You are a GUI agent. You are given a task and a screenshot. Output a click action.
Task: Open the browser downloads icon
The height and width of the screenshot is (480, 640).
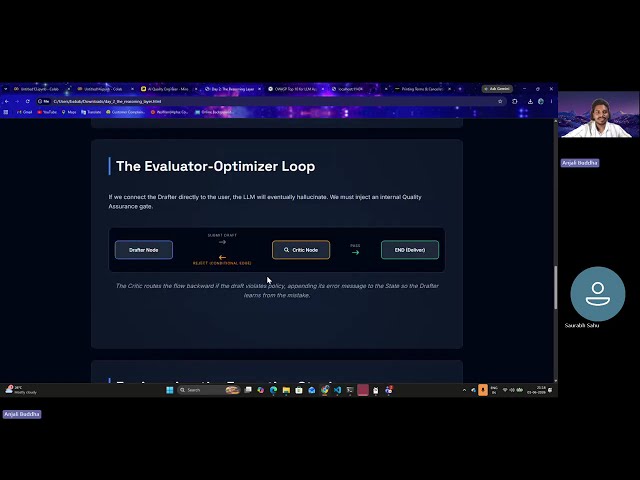(x=530, y=101)
